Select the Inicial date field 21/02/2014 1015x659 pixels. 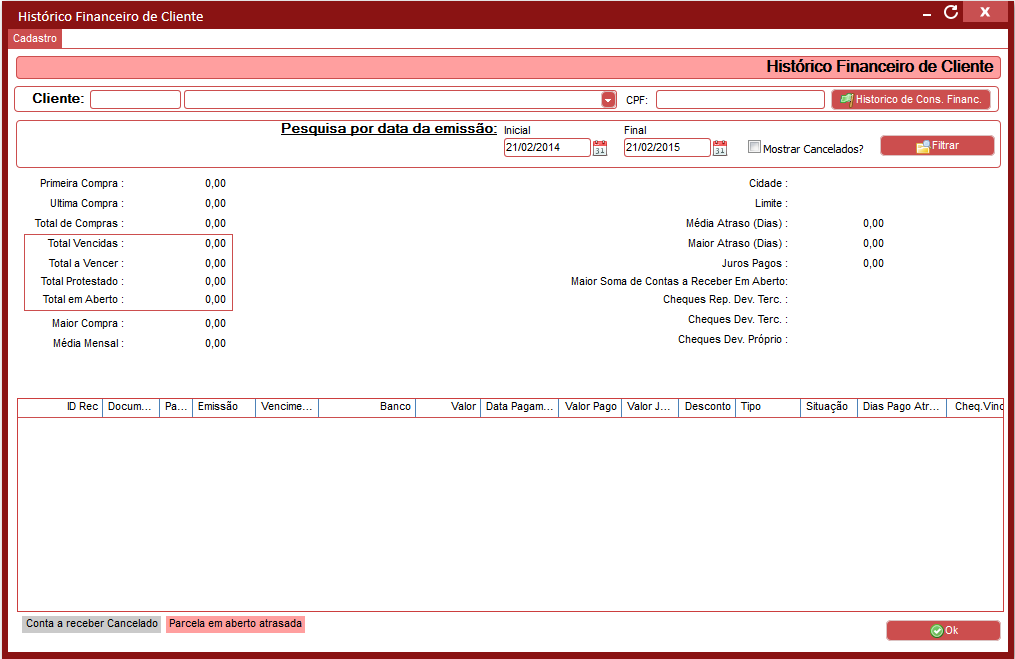coord(547,148)
